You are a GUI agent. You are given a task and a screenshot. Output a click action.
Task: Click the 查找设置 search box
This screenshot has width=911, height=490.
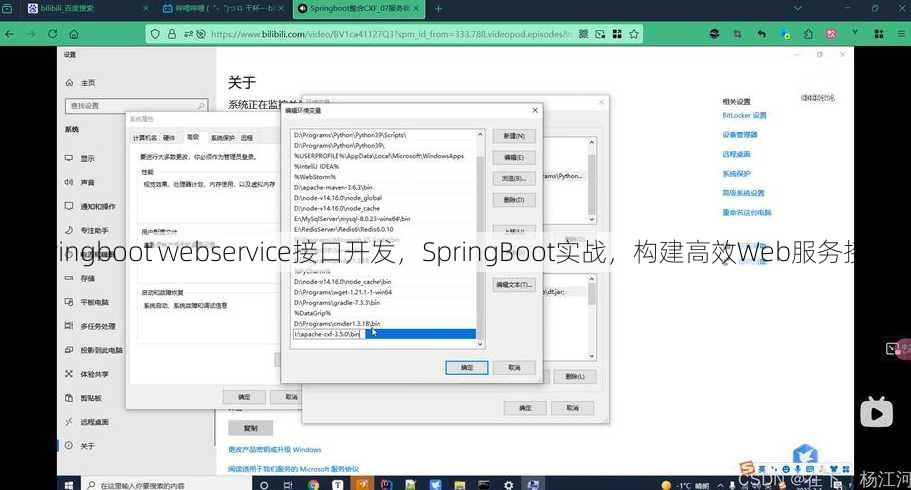pos(136,106)
